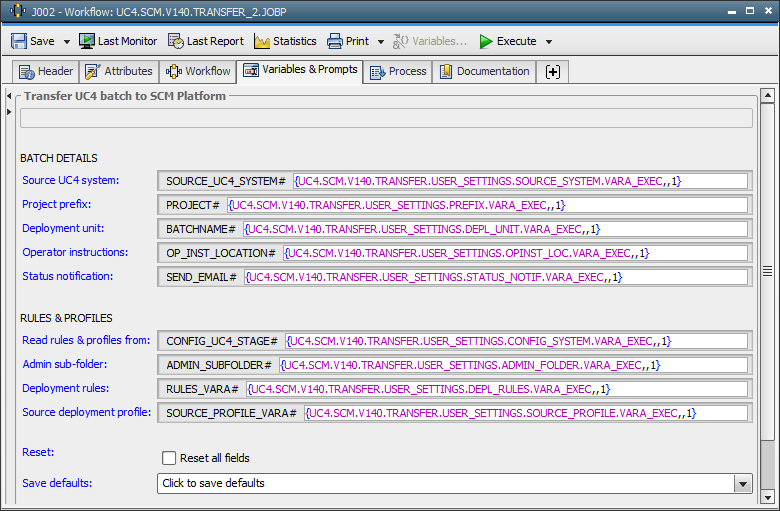Click the Source deployment profile label
780x511 pixels.
tap(87, 411)
